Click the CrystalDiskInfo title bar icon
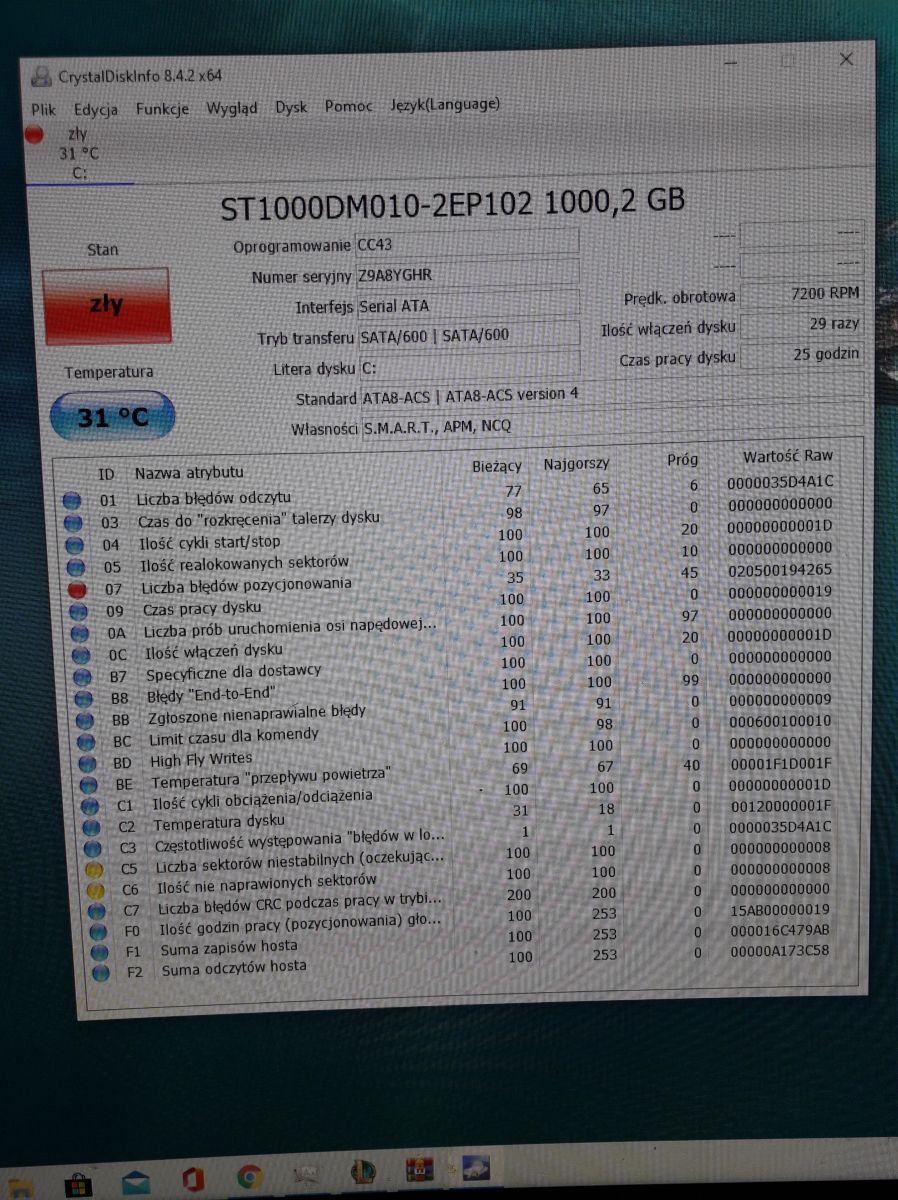898x1200 pixels. 40,76
